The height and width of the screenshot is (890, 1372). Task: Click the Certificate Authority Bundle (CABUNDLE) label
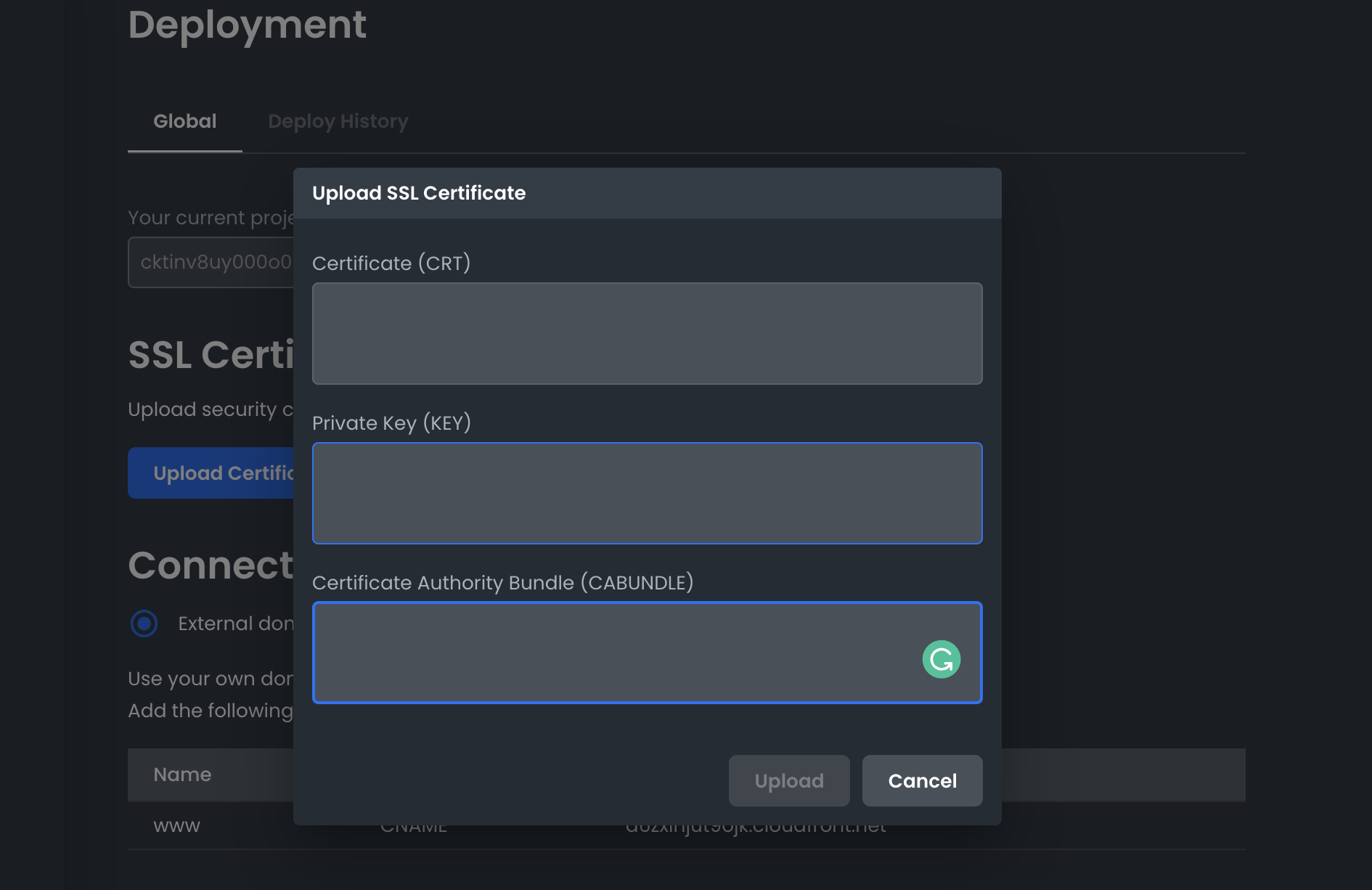click(x=502, y=582)
